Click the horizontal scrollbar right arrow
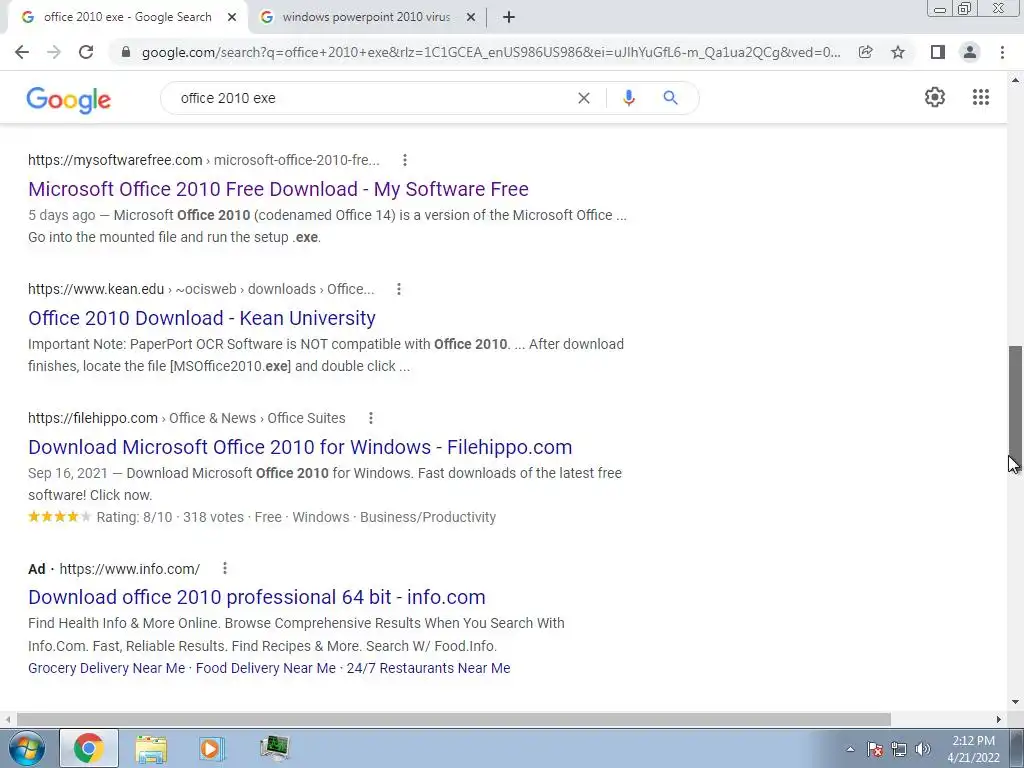 (x=999, y=719)
